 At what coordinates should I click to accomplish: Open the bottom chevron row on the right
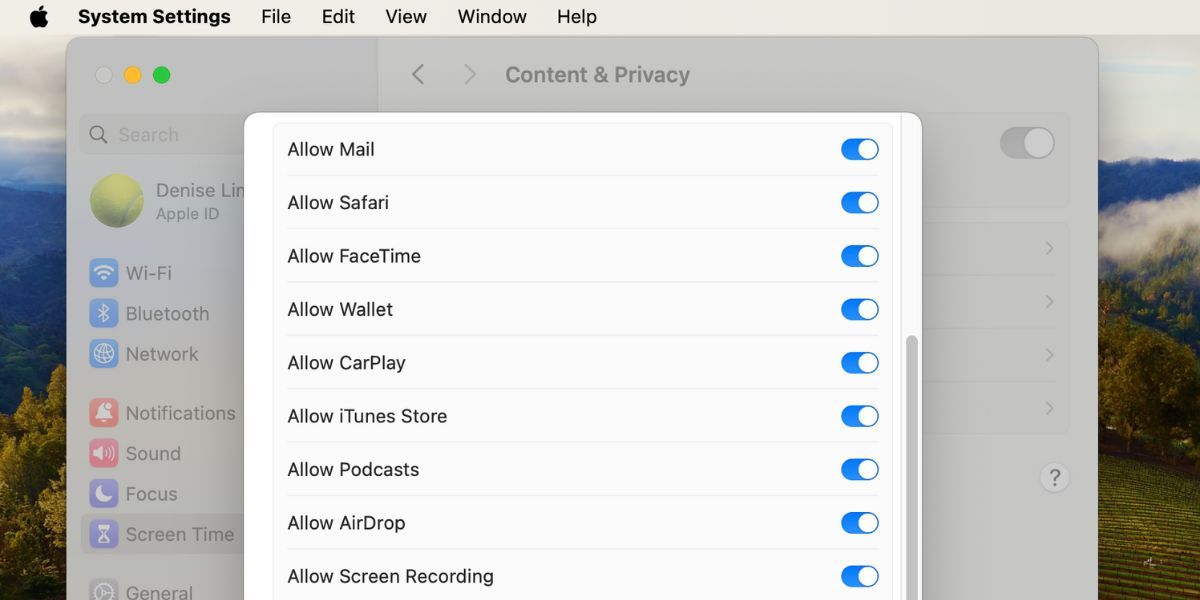click(1048, 408)
